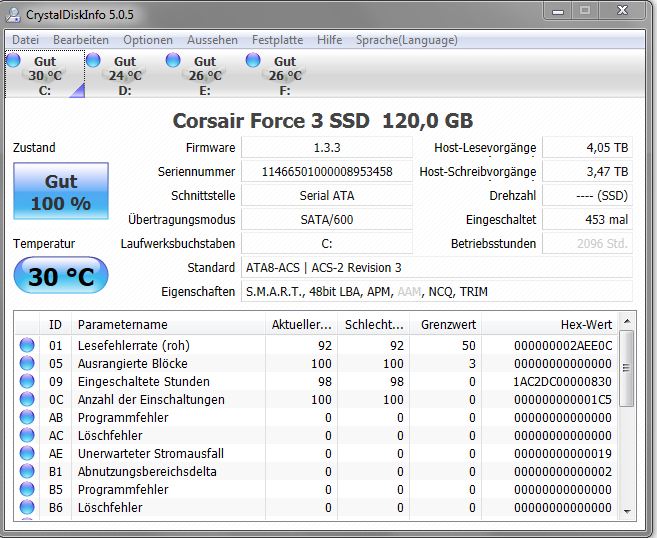Open the Optionen menu
The image size is (657, 538).
148,40
